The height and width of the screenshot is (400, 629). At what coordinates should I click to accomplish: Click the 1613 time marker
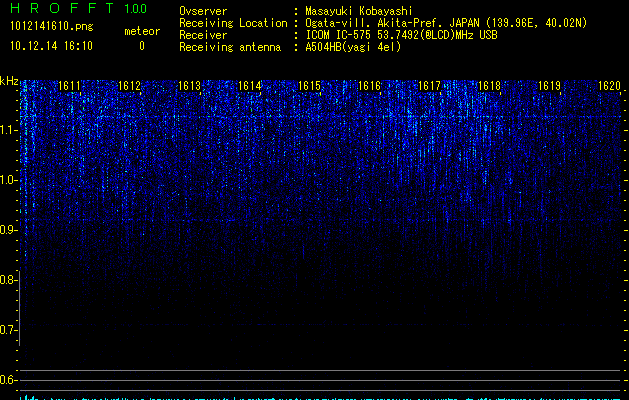click(189, 86)
